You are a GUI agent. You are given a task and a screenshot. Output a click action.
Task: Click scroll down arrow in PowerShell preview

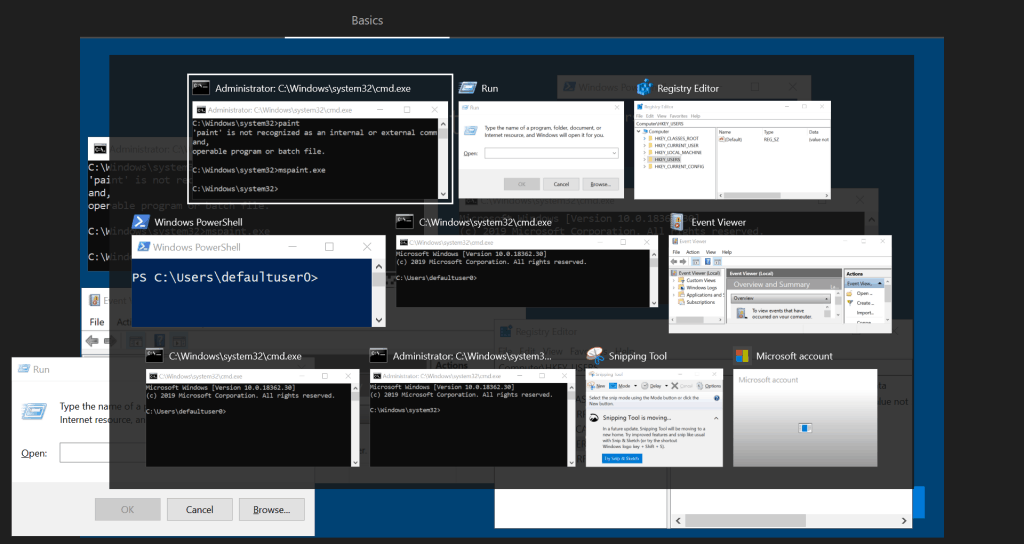[x=379, y=321]
